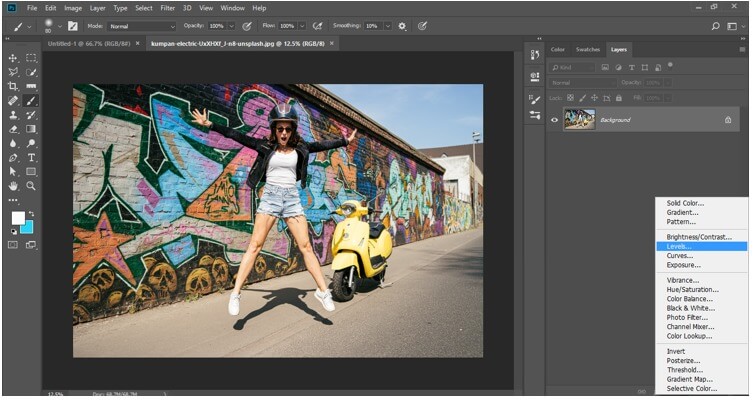The width and height of the screenshot is (754, 402).
Task: Select the Eraser tool
Action: coord(13,129)
